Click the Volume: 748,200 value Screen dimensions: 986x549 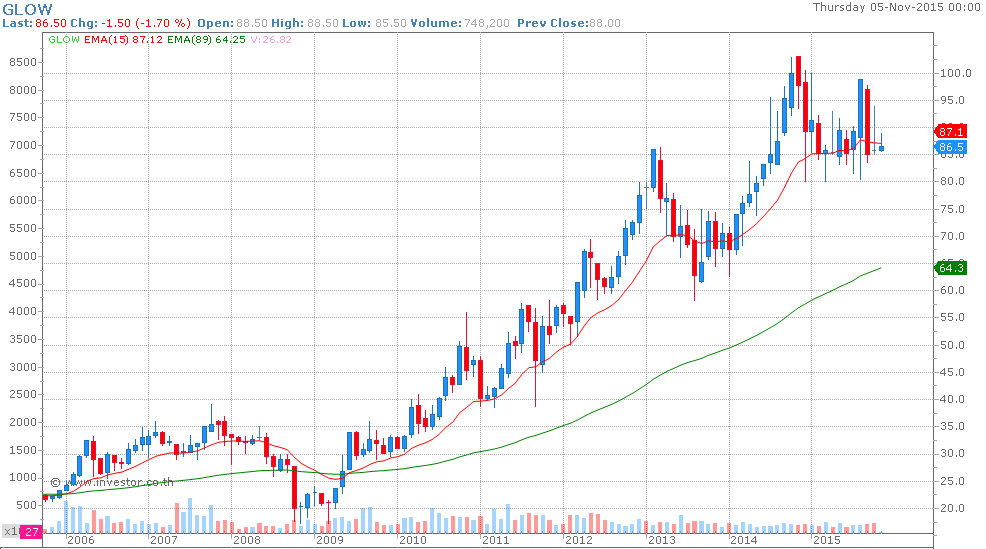point(460,23)
